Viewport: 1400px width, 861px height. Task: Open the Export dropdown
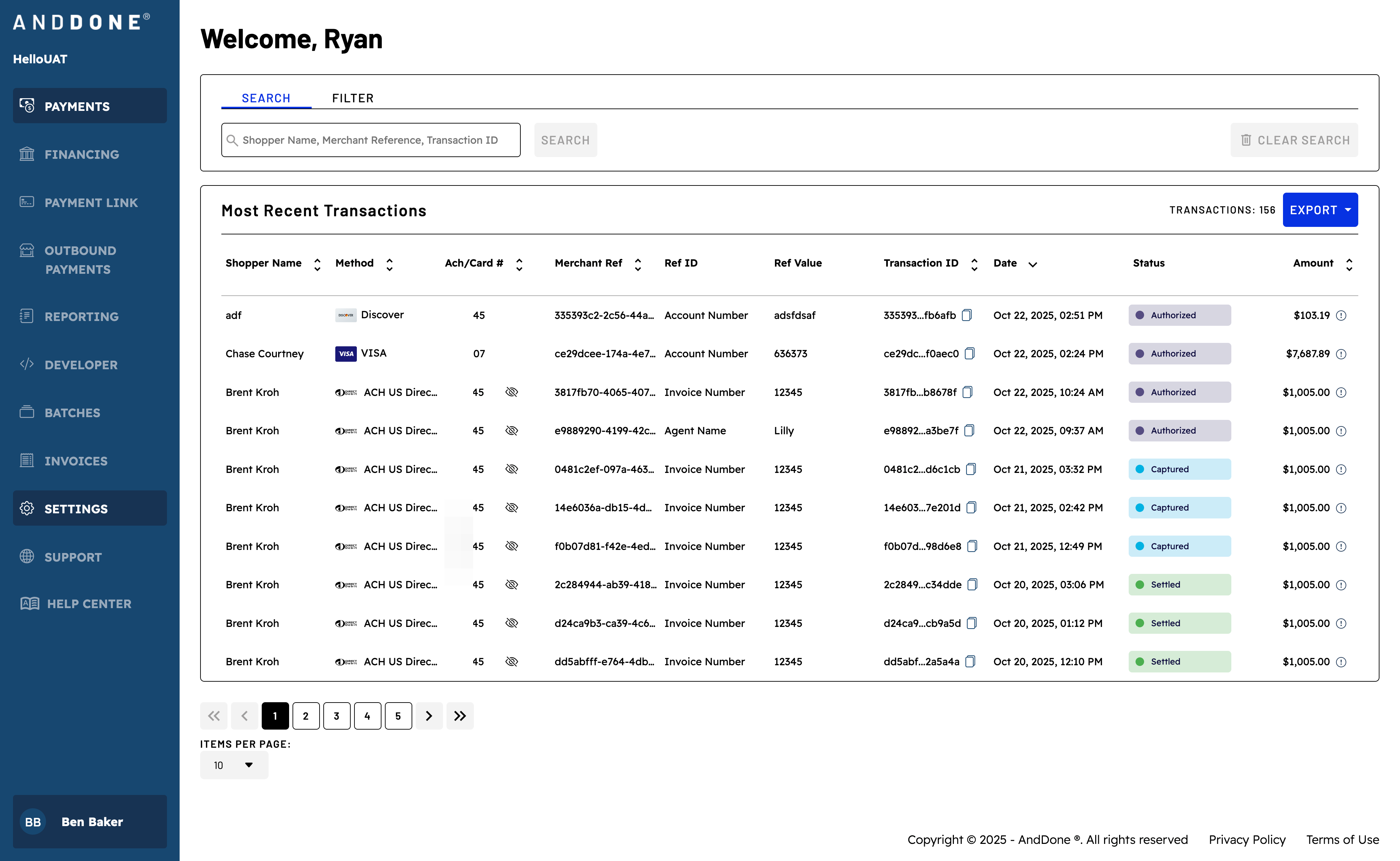[x=1320, y=210]
